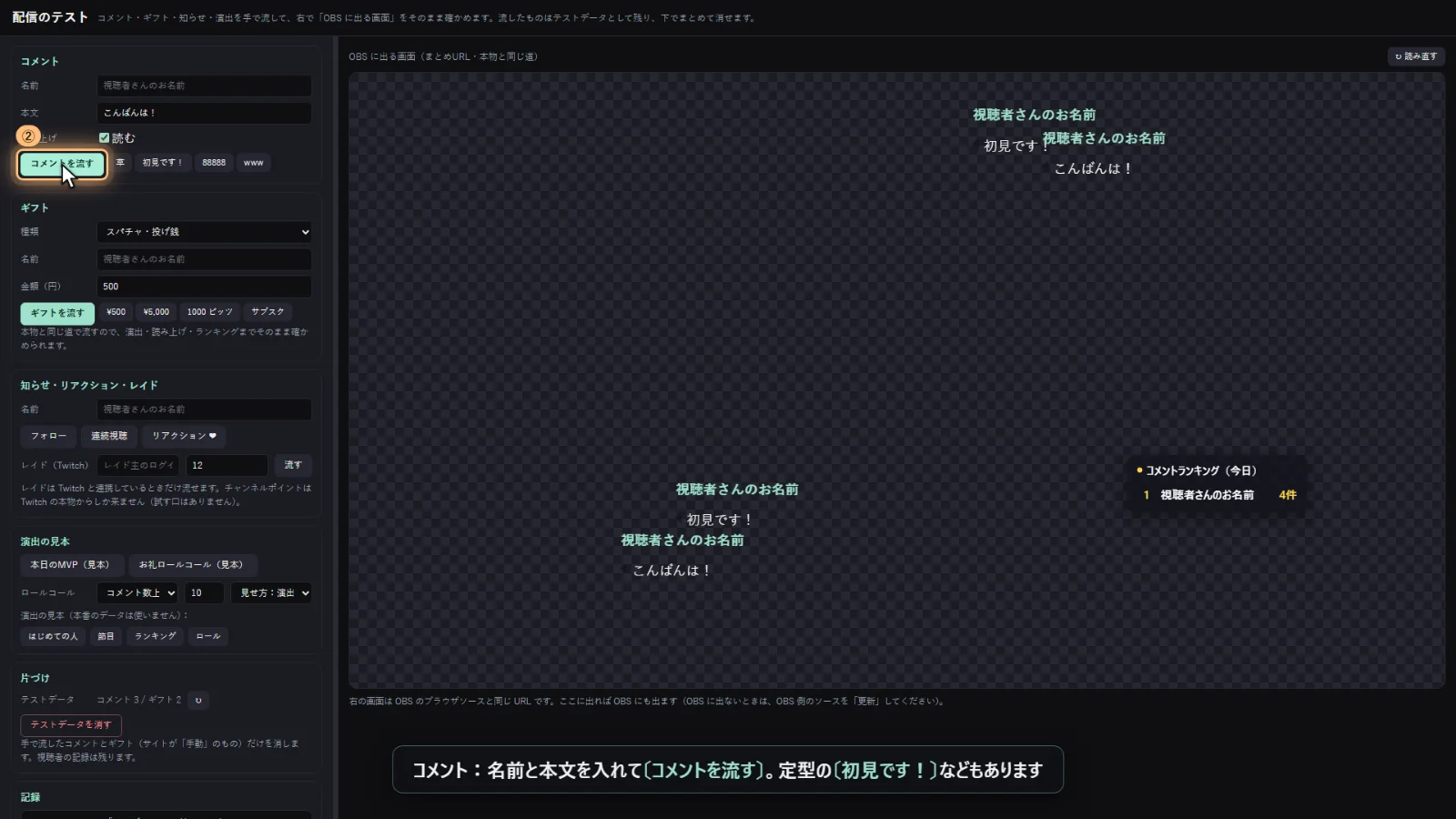The height and width of the screenshot is (819, 1456).
Task: Click the コメントランキング(今日) widget title
Action: pos(1201,470)
